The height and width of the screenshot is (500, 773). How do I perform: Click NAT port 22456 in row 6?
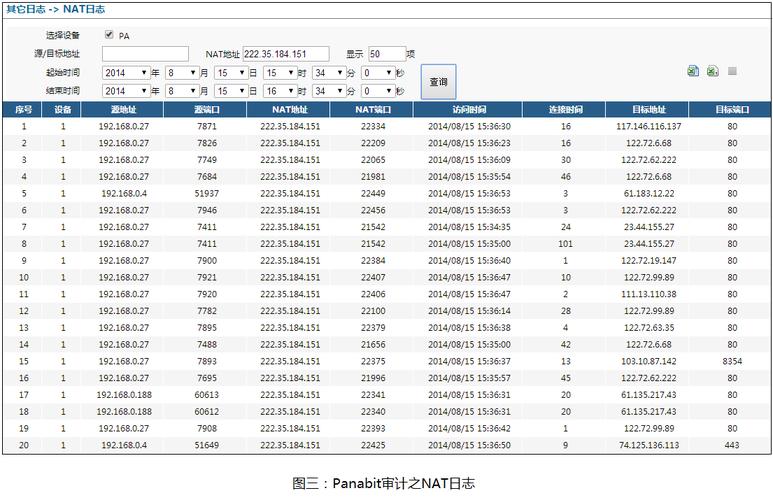pos(373,210)
